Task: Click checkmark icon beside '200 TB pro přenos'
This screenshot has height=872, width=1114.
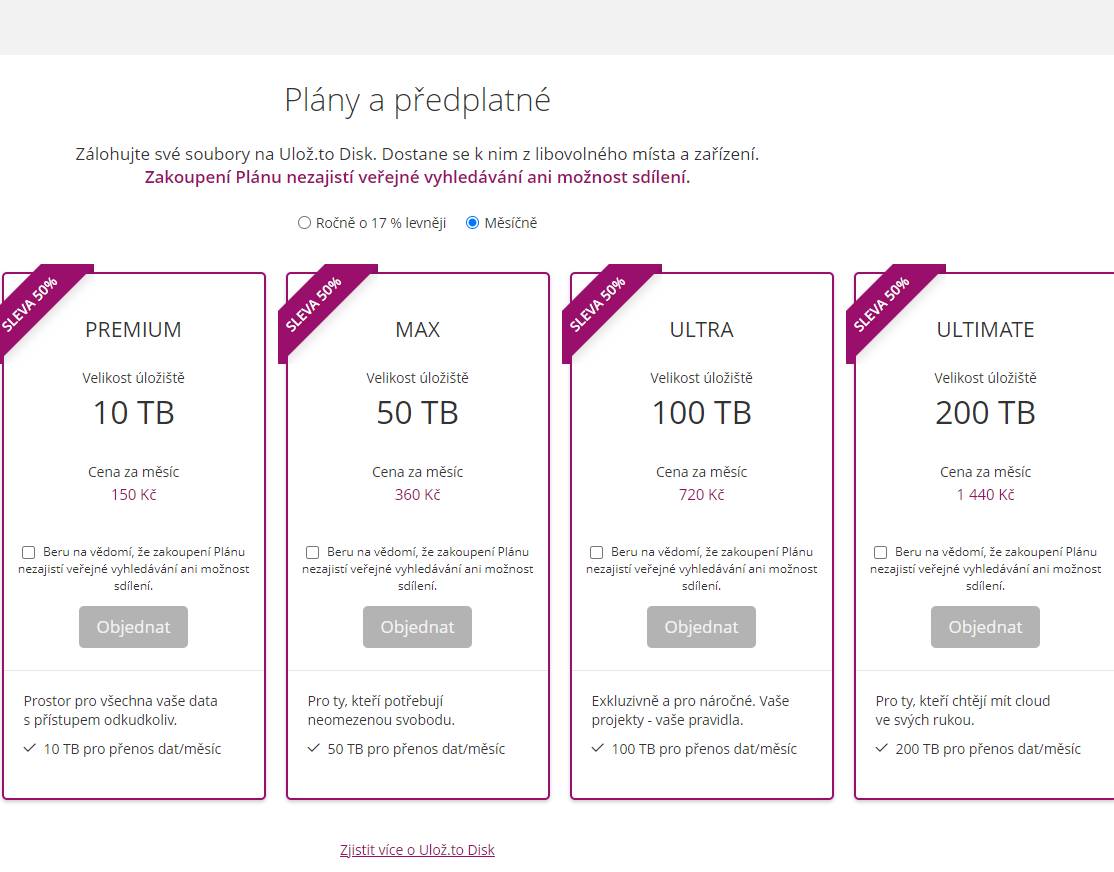Action: click(x=882, y=748)
